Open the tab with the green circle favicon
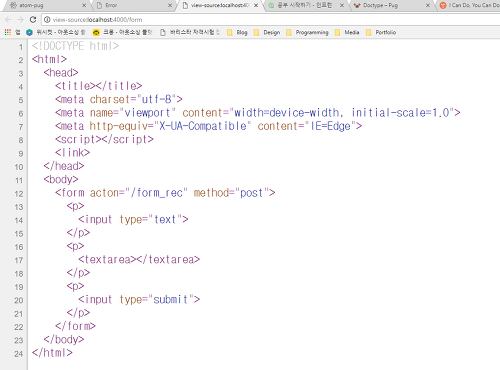Viewport: 500px width, 370px height. click(x=305, y=5)
